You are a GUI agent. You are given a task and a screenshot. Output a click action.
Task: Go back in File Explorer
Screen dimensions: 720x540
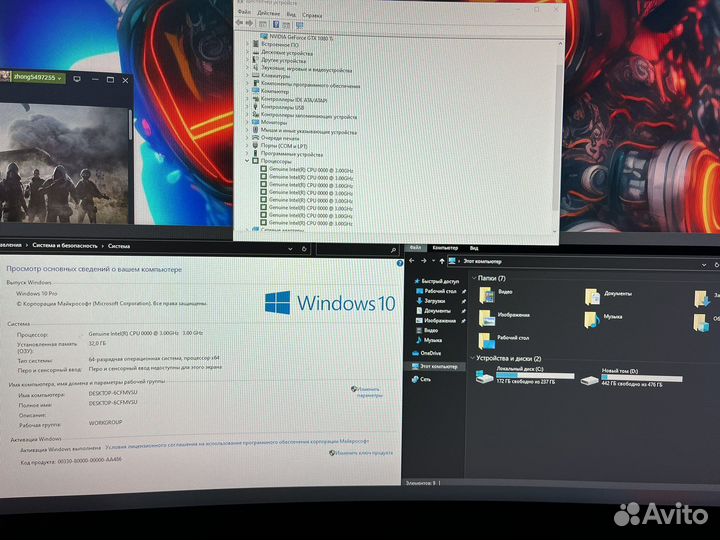[x=412, y=261]
